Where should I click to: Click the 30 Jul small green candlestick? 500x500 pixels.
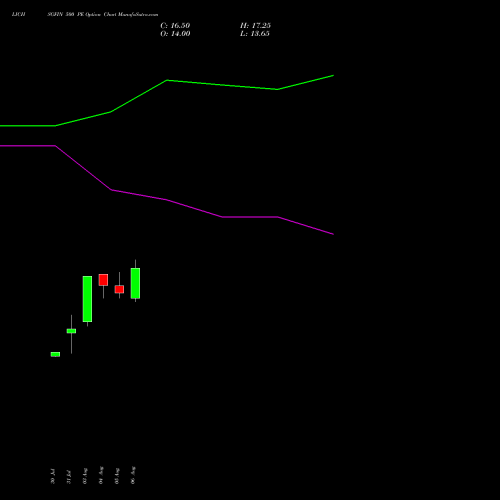click(x=55, y=354)
